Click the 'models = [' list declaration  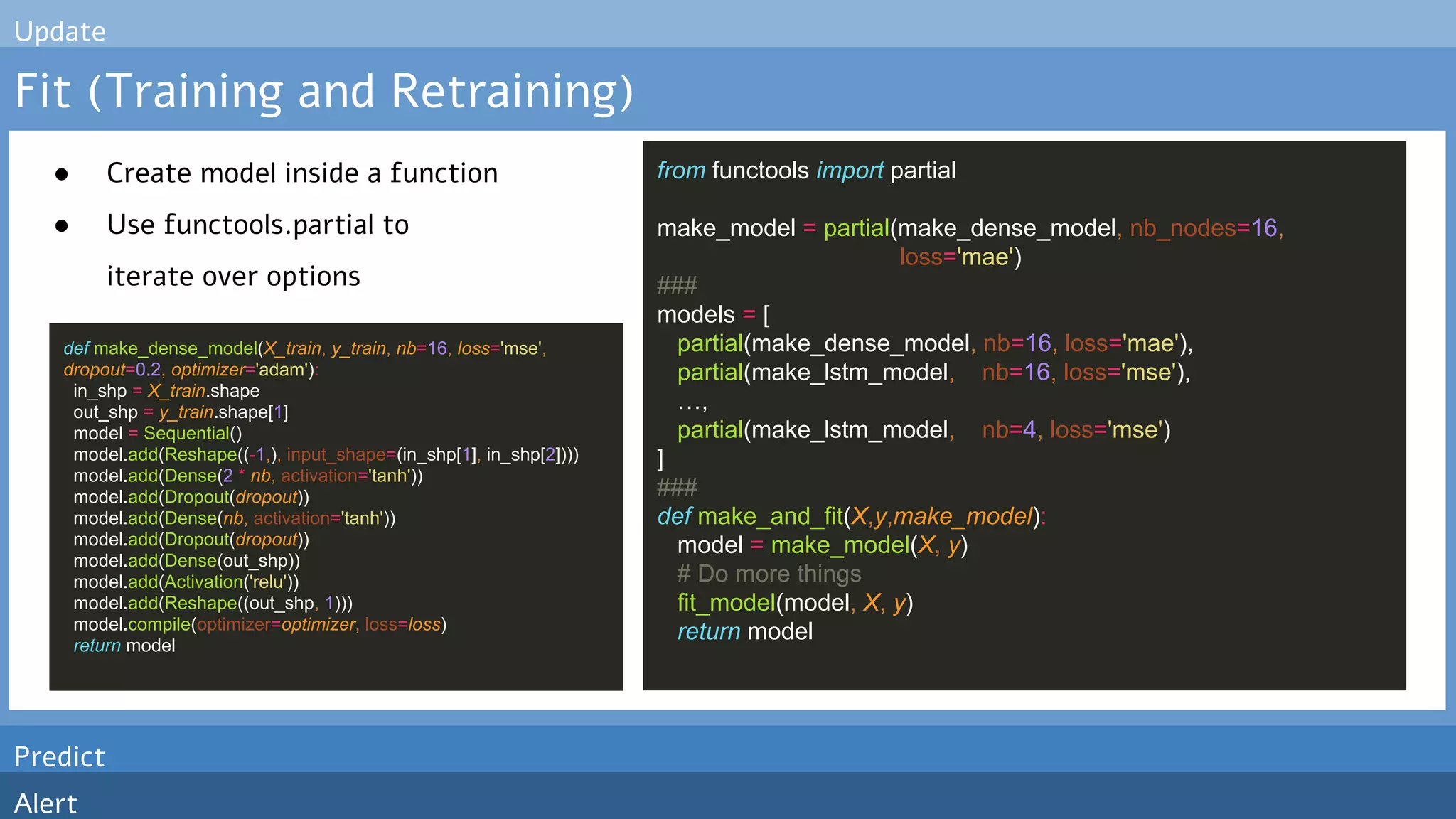tap(713, 314)
